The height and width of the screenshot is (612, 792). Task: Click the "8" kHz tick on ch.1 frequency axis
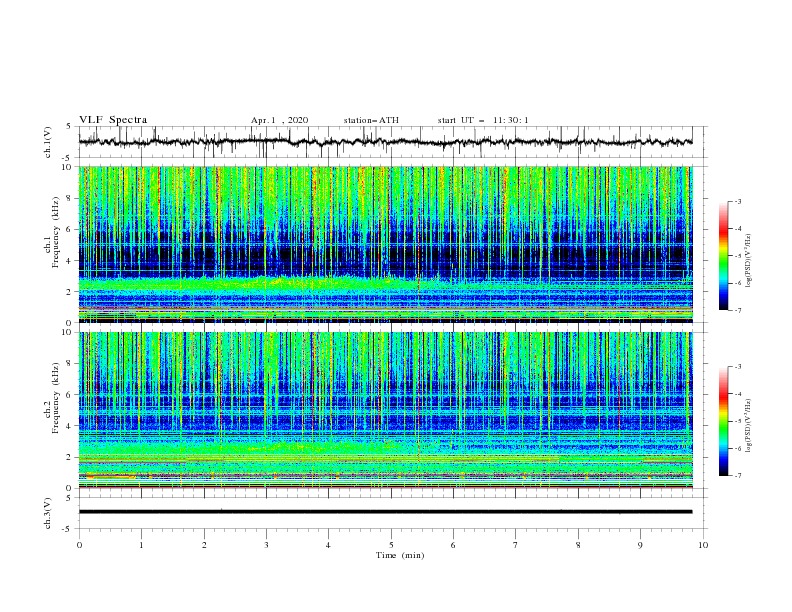70,198
